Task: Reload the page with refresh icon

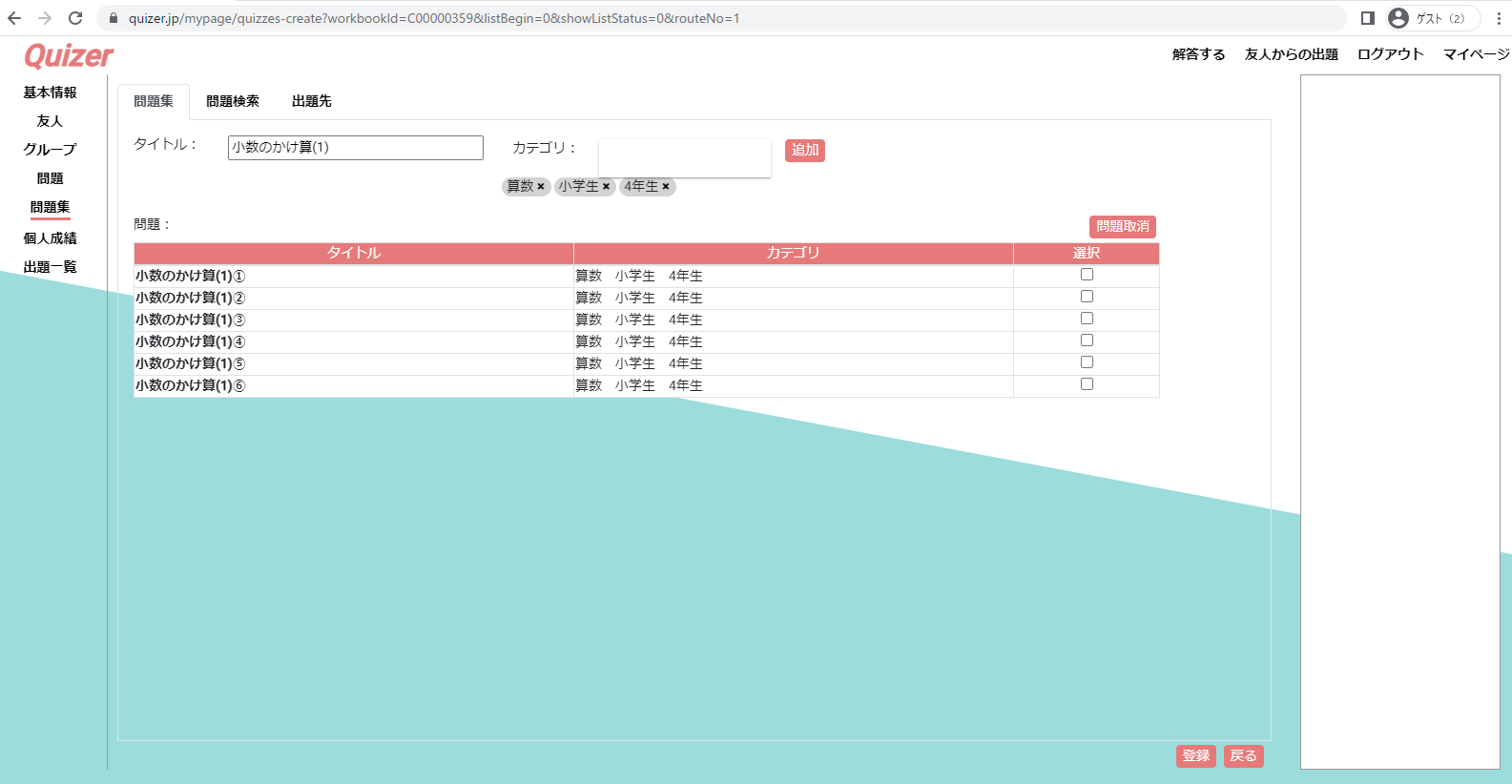Action: (x=75, y=18)
